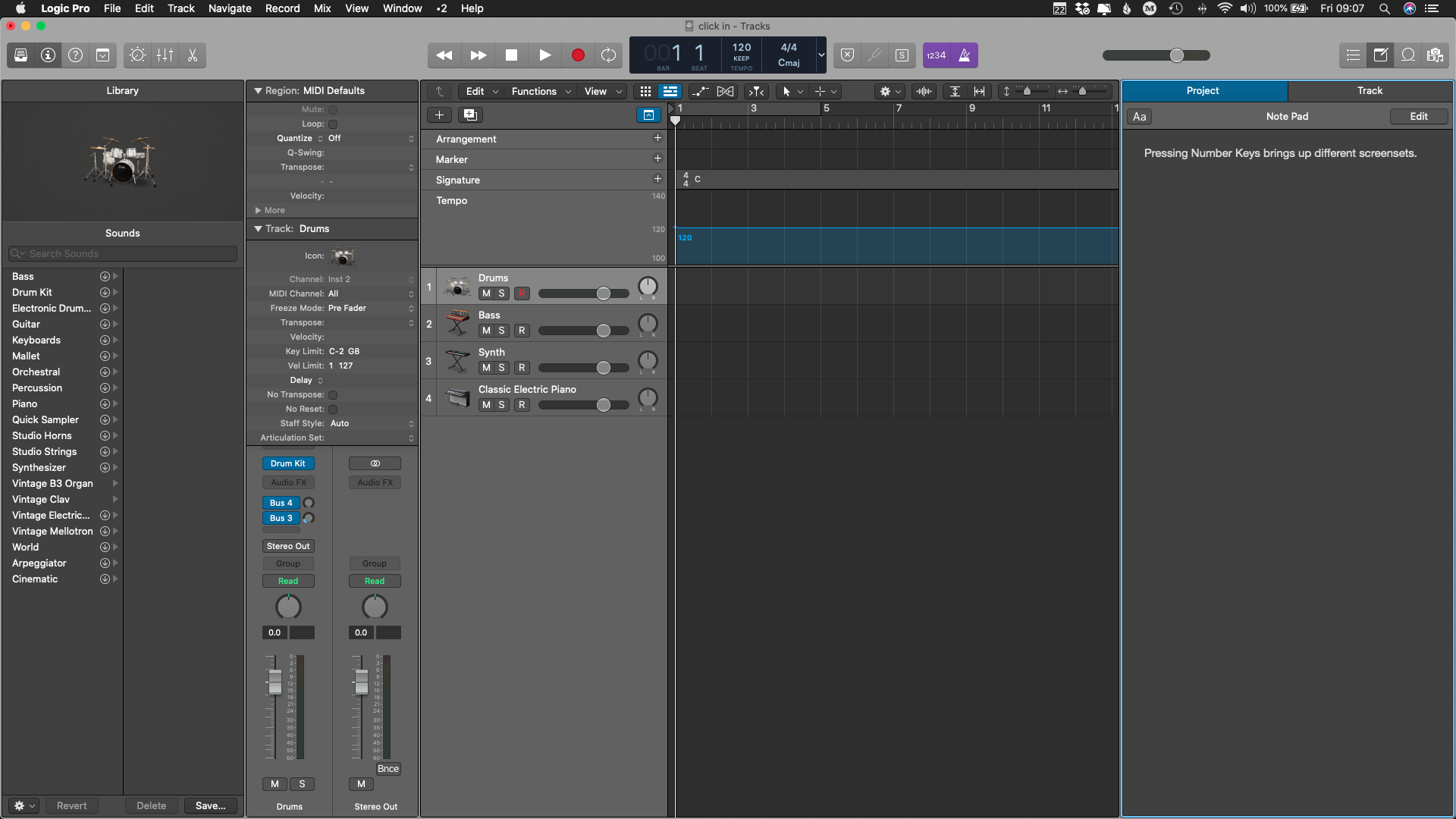This screenshot has width=1456, height=819.
Task: Click the Stop transport button
Action: tap(511, 55)
